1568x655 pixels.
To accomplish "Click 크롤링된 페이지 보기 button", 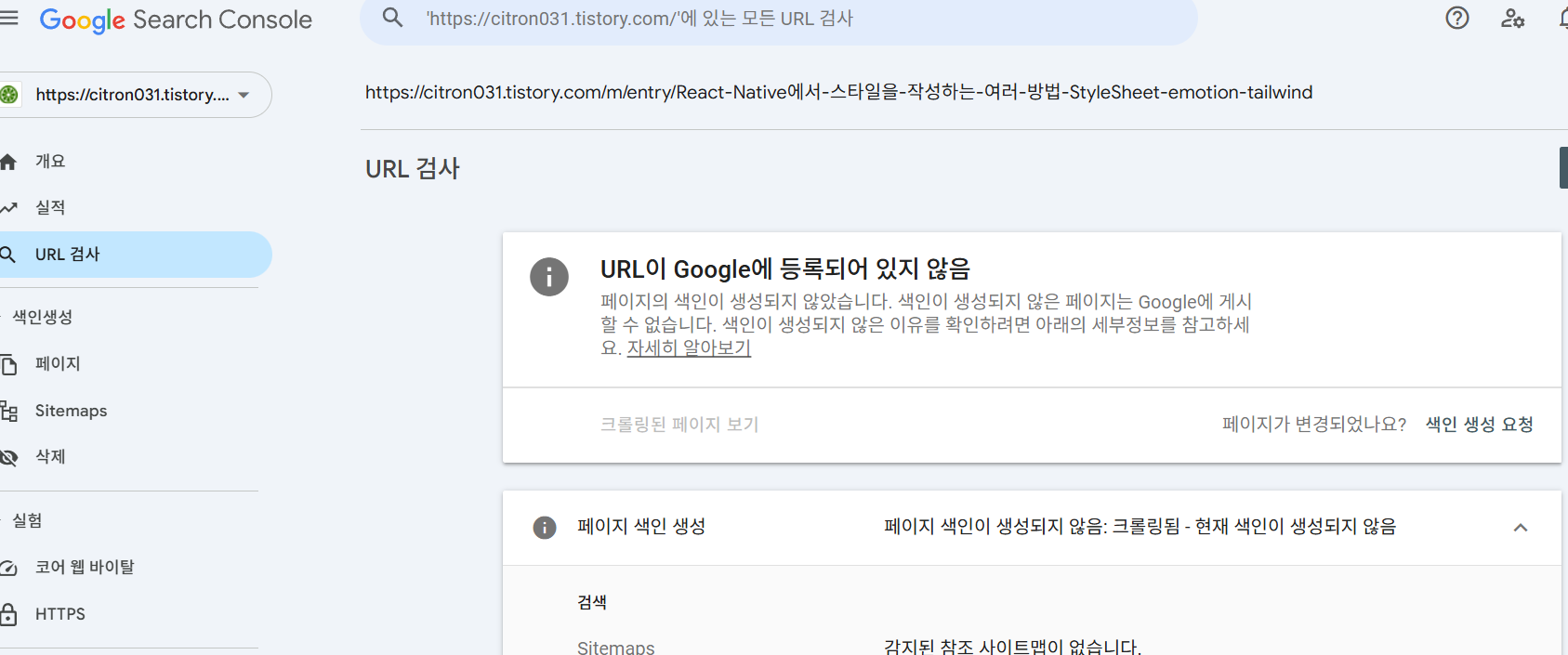I will (x=679, y=425).
